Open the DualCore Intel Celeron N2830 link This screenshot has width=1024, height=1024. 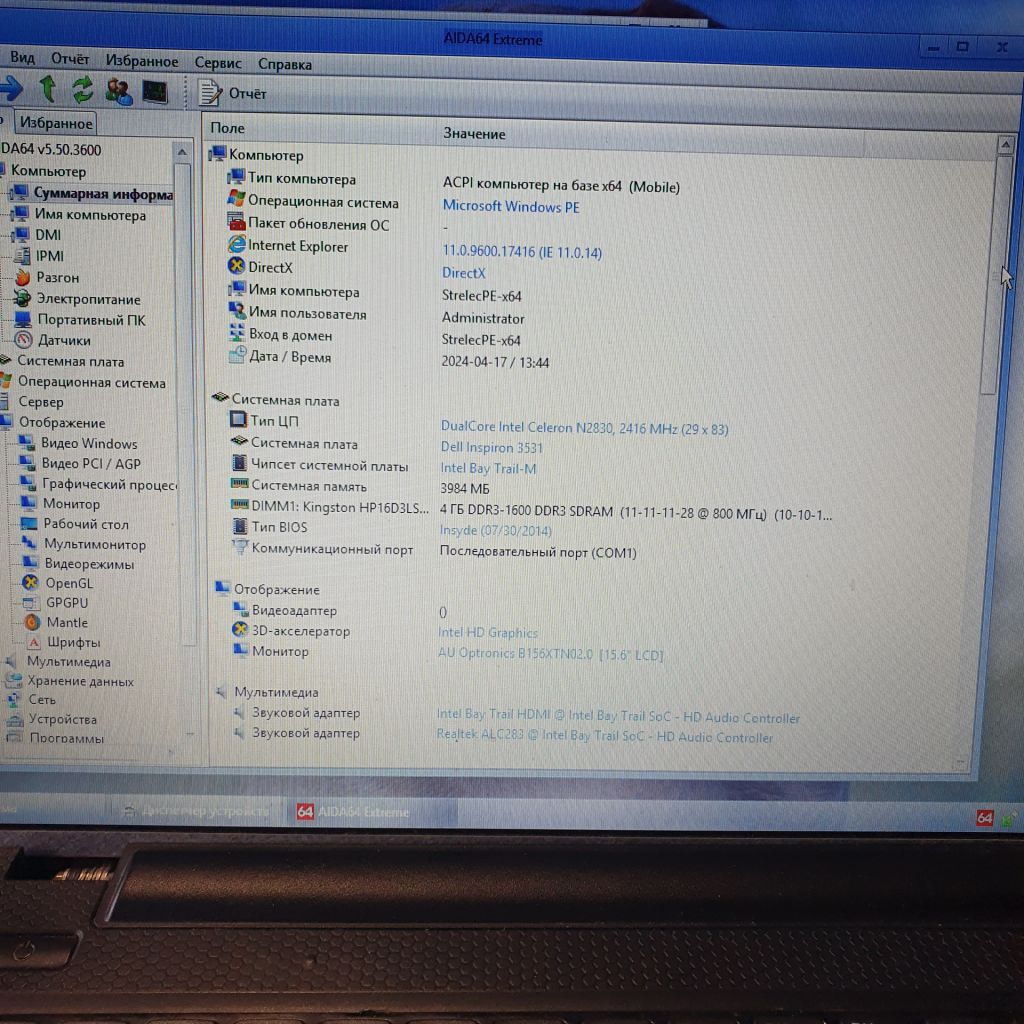584,428
